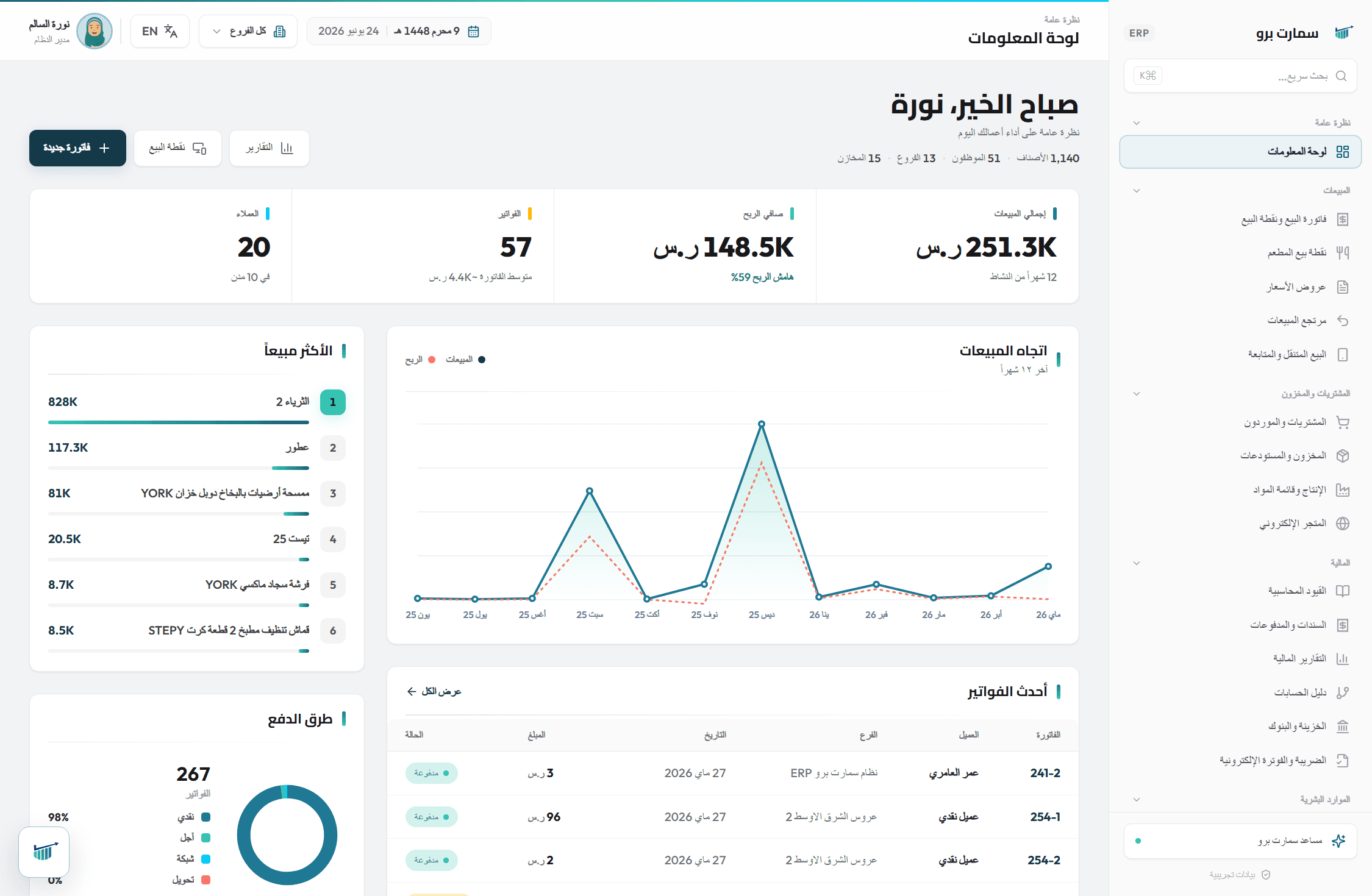Screen dimensions: 1372x896
Task: Click the production factory icon
Action: (1342, 490)
